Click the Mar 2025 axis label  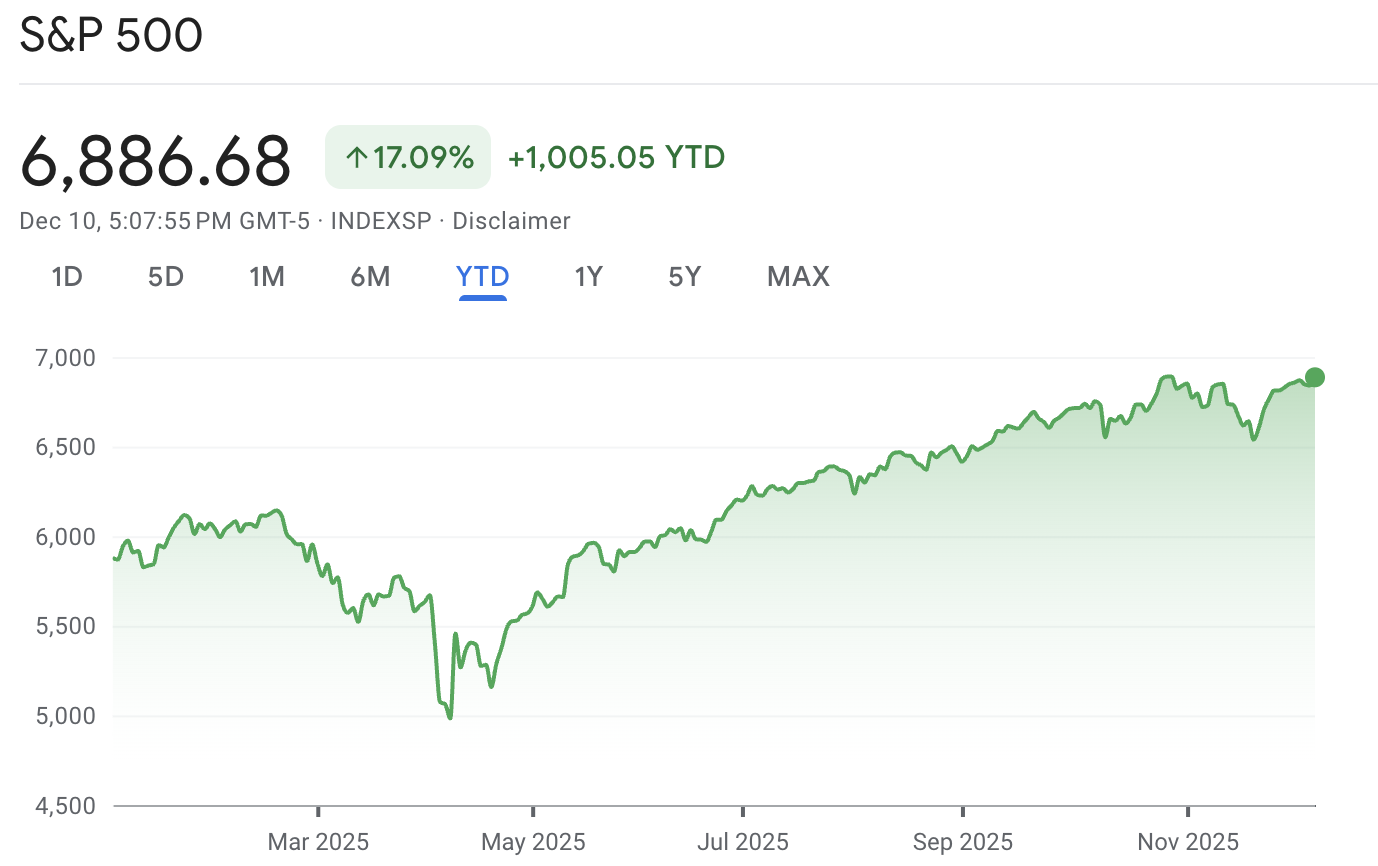click(x=318, y=842)
